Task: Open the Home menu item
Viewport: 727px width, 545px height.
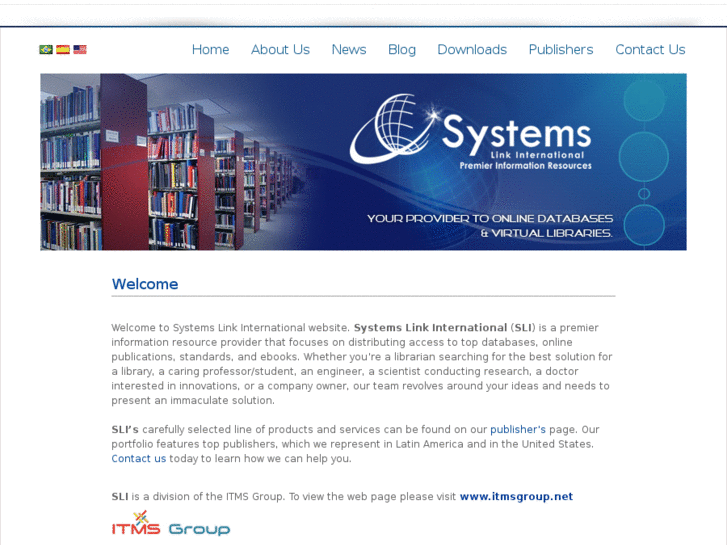Action: coord(210,50)
